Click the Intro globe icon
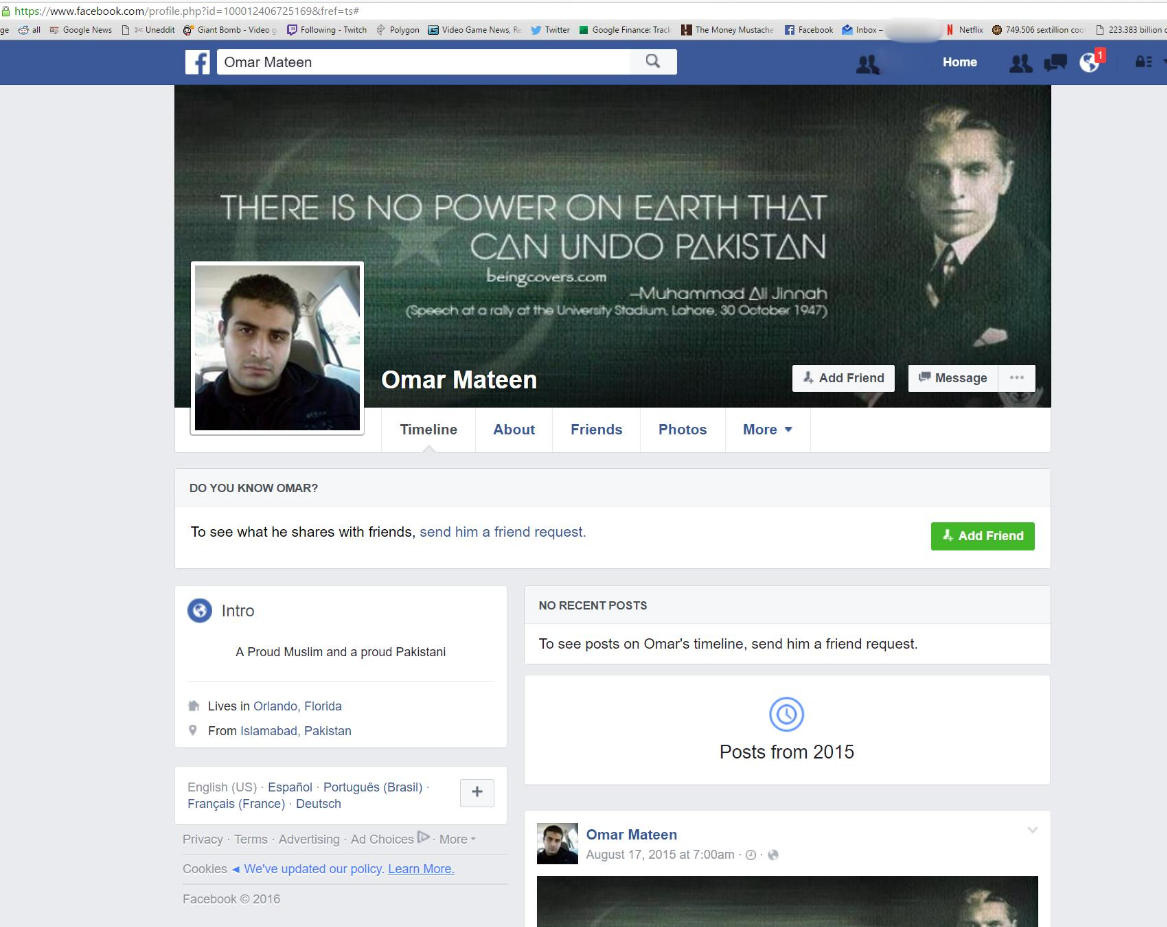 point(199,611)
